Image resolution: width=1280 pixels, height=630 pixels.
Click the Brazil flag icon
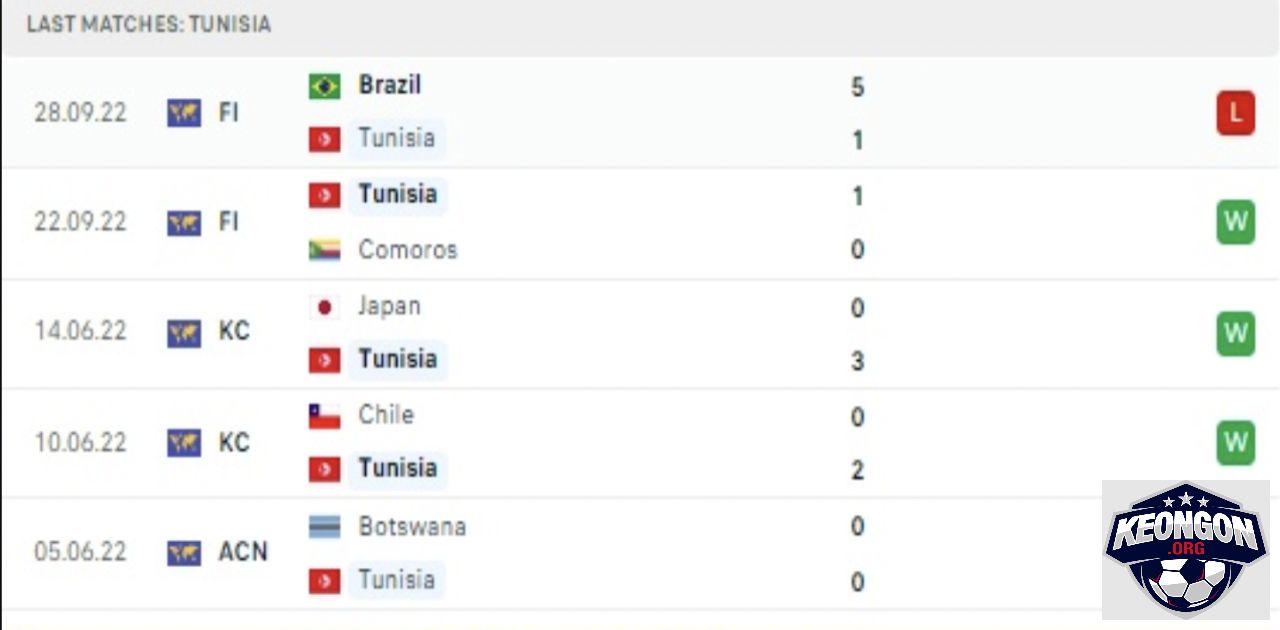(324, 86)
